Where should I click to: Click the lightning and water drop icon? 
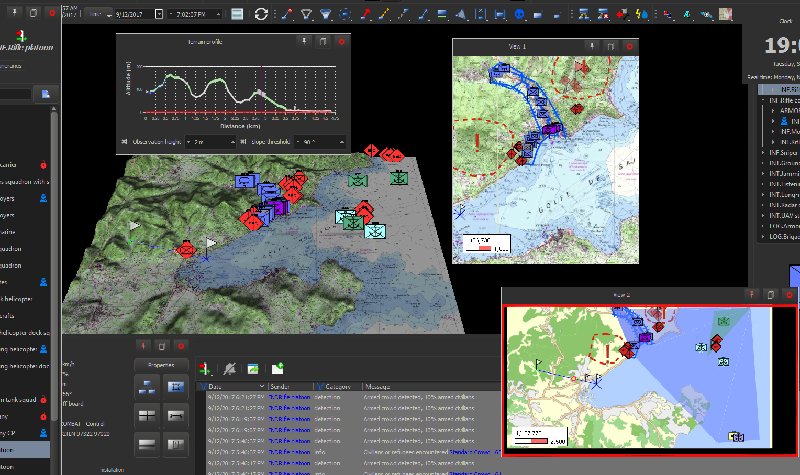point(642,14)
